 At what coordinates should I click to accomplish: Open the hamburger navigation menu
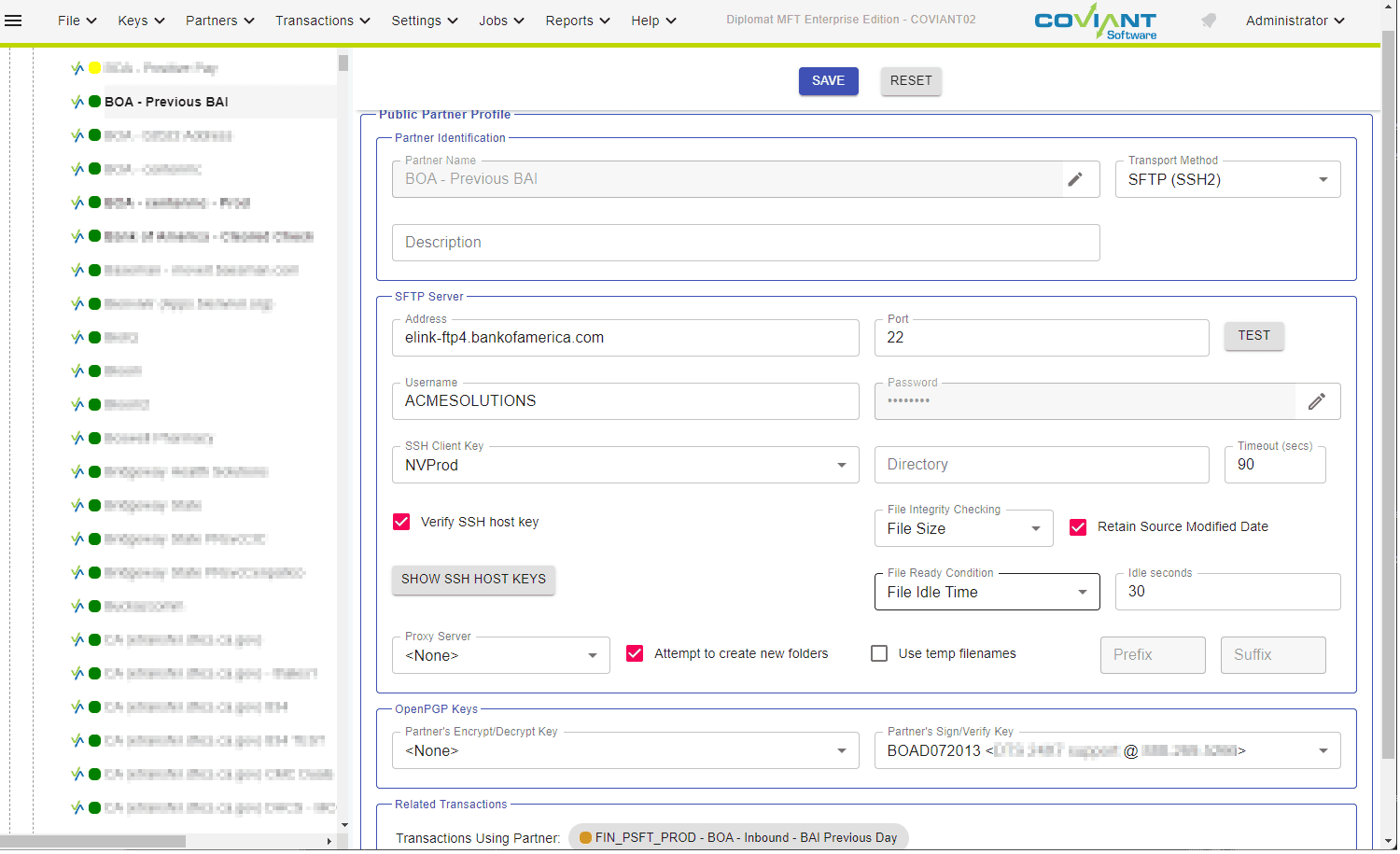[x=13, y=21]
